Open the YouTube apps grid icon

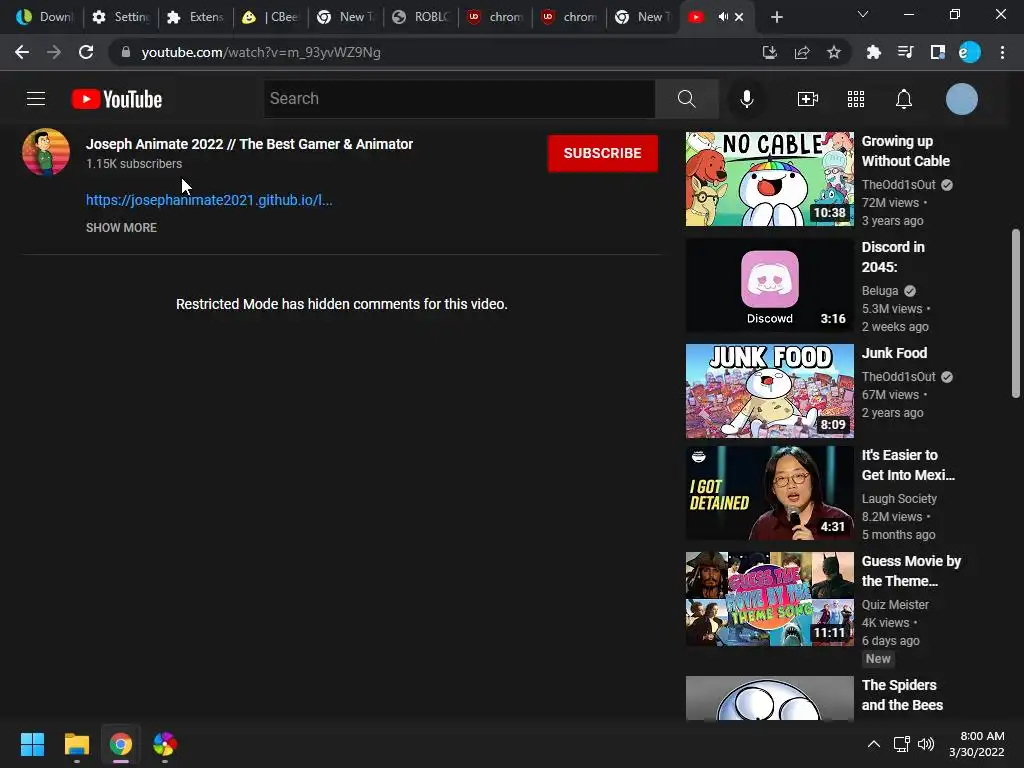coord(856,99)
